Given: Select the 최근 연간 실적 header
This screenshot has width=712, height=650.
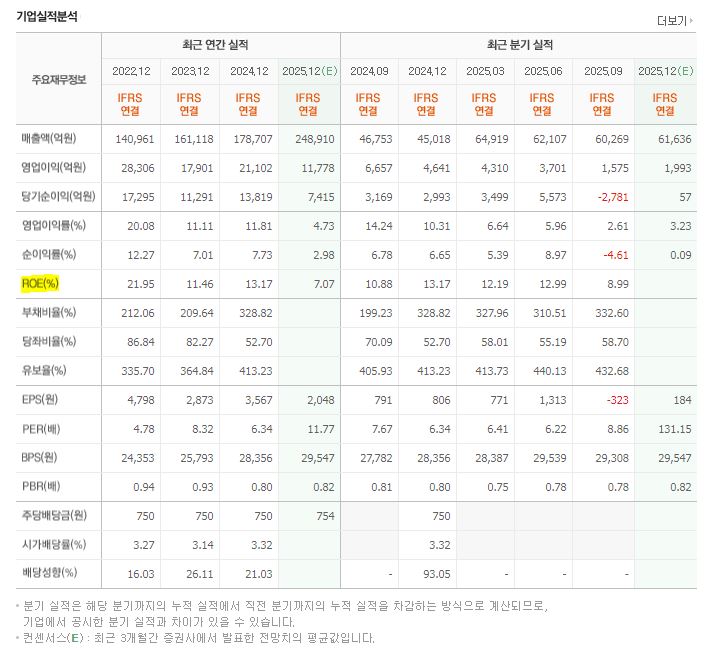Looking at the screenshot, I should [x=215, y=45].
